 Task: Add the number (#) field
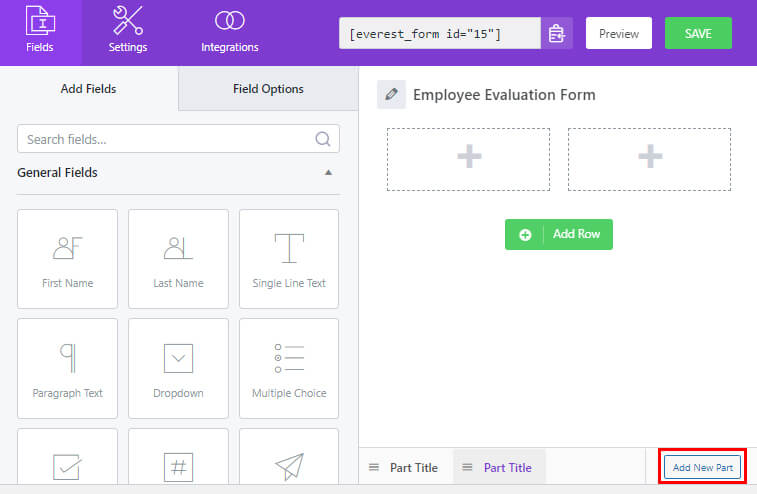click(178, 457)
